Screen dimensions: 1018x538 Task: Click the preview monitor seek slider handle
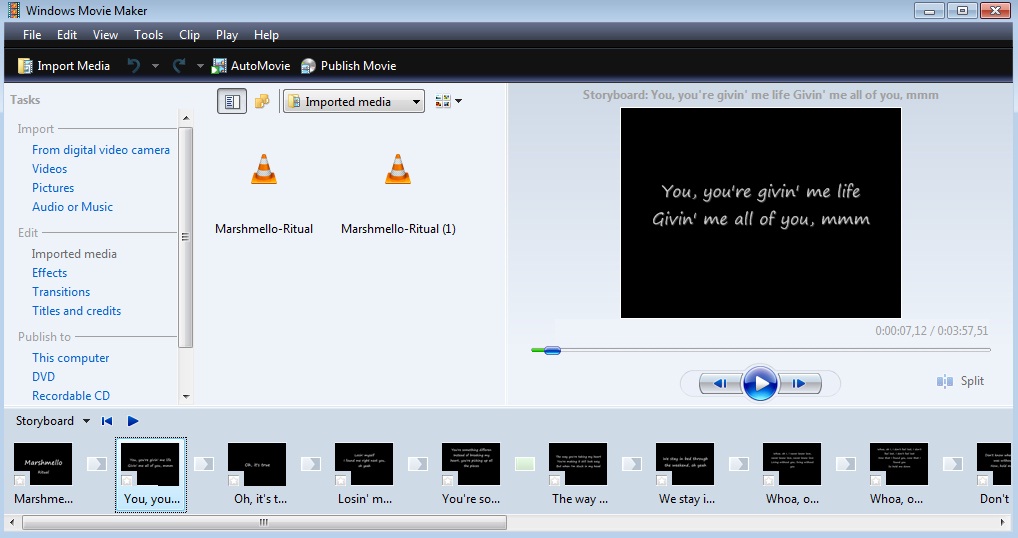tap(552, 350)
